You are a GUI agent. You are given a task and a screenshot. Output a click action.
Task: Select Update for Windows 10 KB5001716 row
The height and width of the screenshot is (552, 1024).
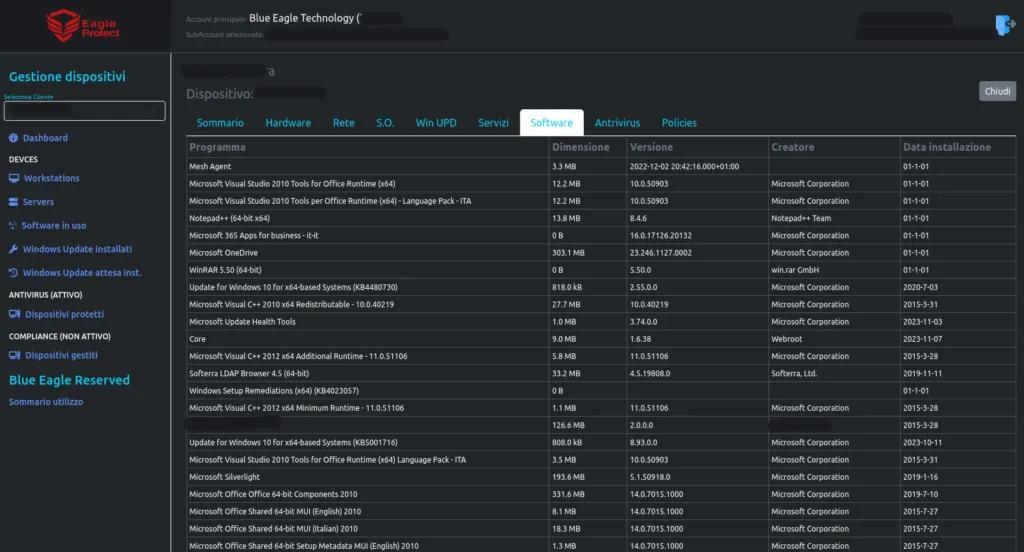601,442
